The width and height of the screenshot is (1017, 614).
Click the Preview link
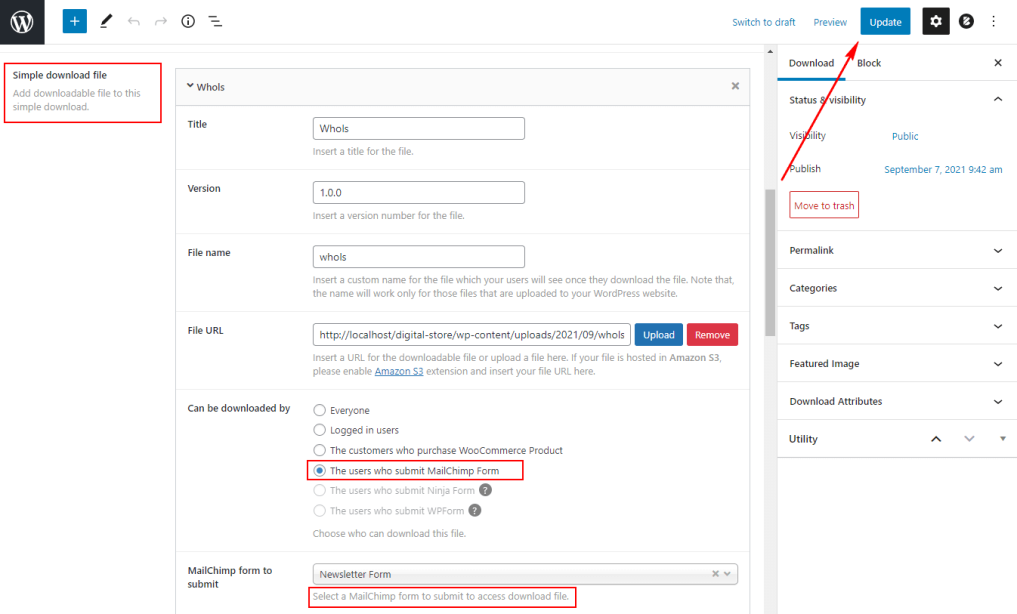tap(830, 22)
